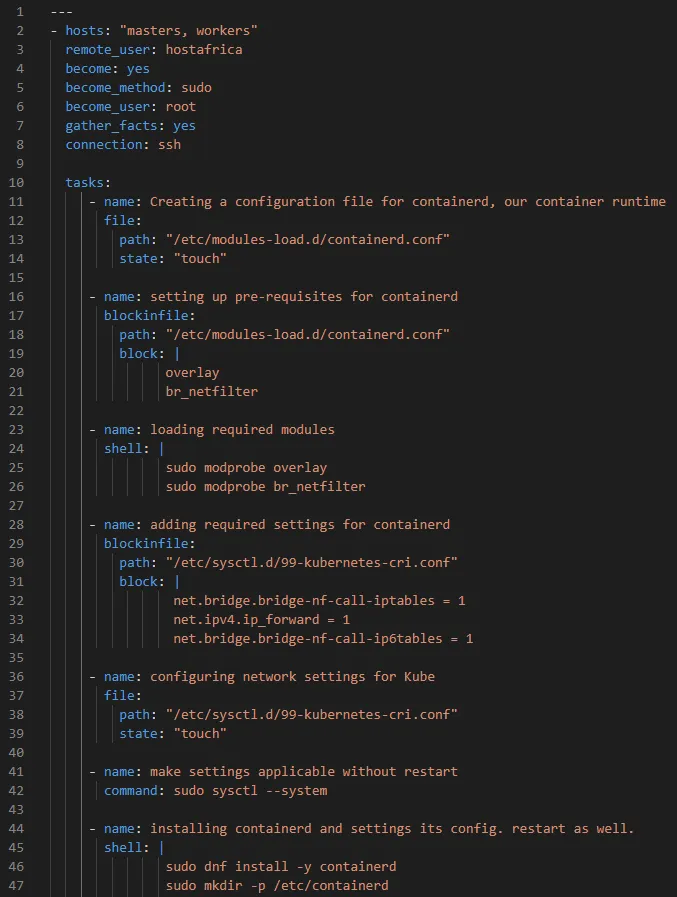
Task: Click task name "loading required modules"
Action: point(242,430)
